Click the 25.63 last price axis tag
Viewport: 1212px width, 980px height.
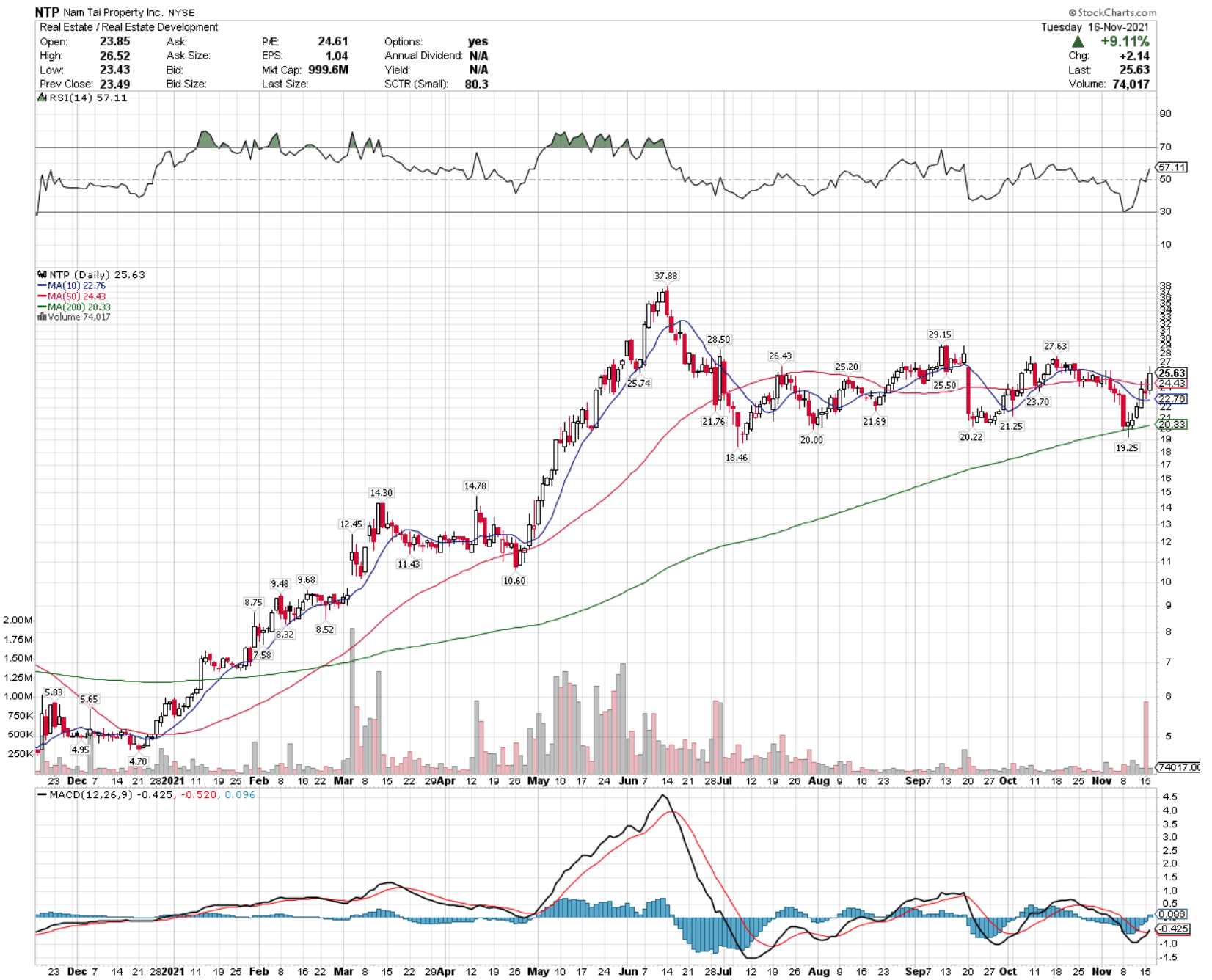(x=1172, y=373)
